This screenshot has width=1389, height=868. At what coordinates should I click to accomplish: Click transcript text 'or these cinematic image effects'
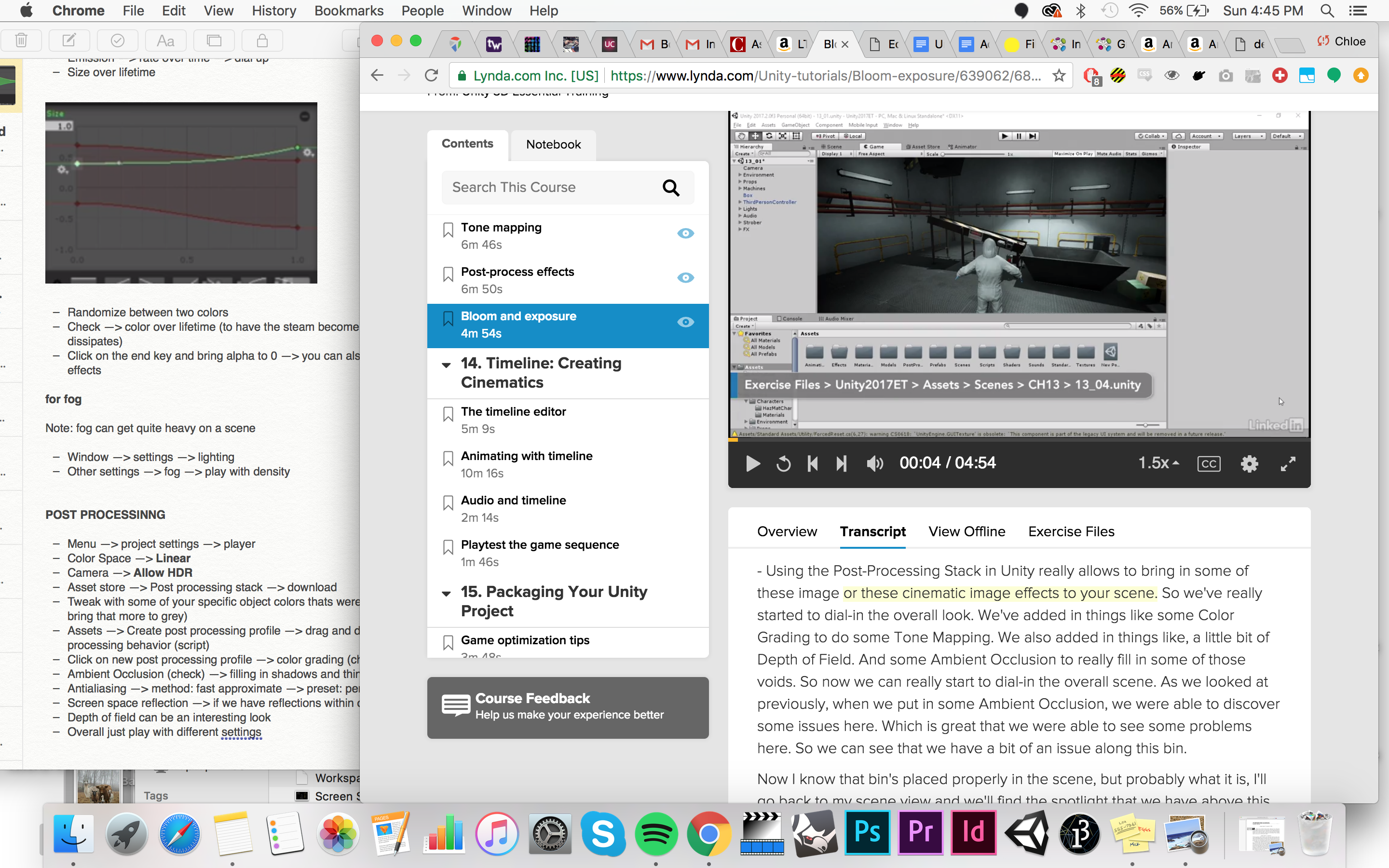tap(951, 593)
